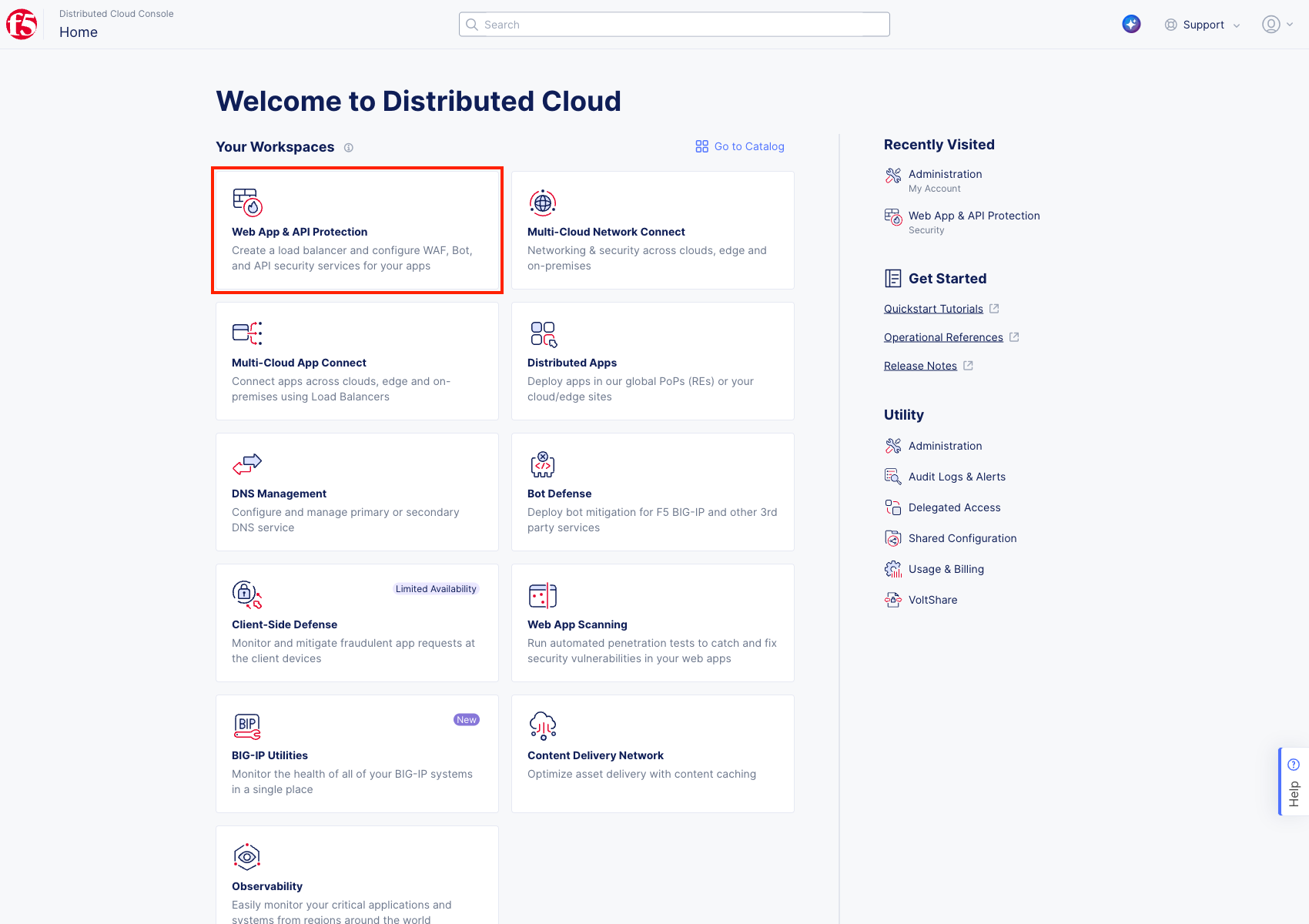Click the Shared Configuration icon
The height and width of the screenshot is (924, 1309).
pyautogui.click(x=893, y=538)
